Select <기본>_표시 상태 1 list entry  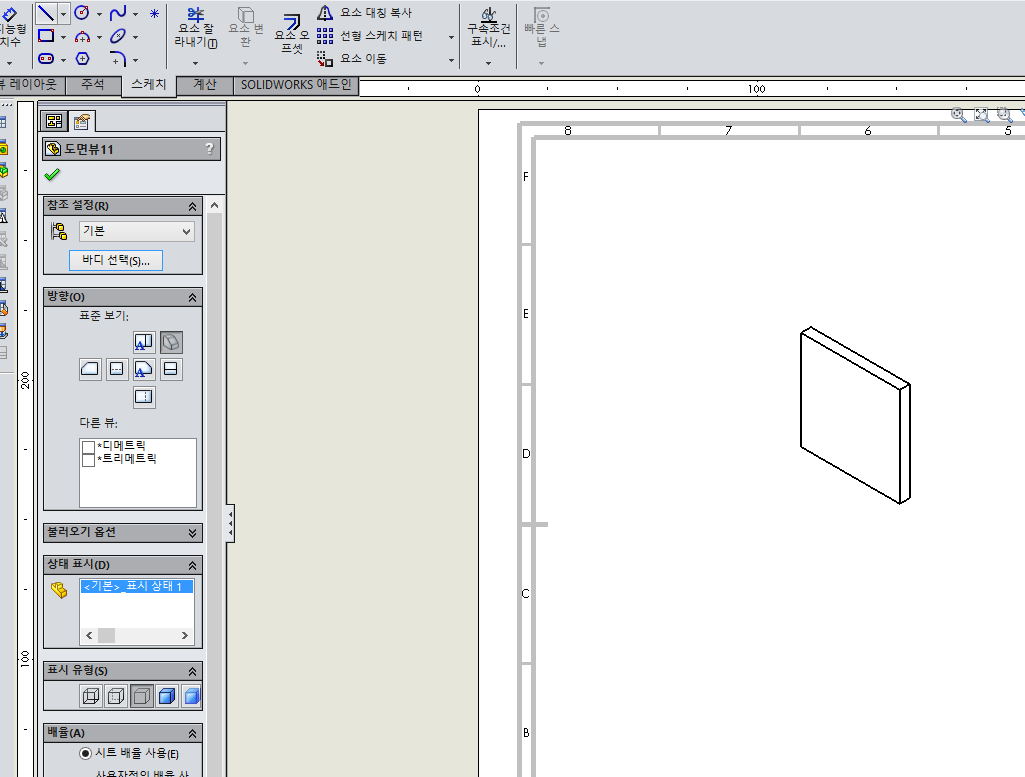(x=137, y=586)
